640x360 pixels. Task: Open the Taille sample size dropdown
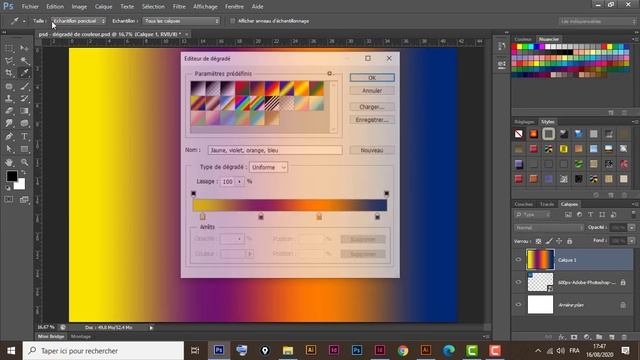point(78,21)
